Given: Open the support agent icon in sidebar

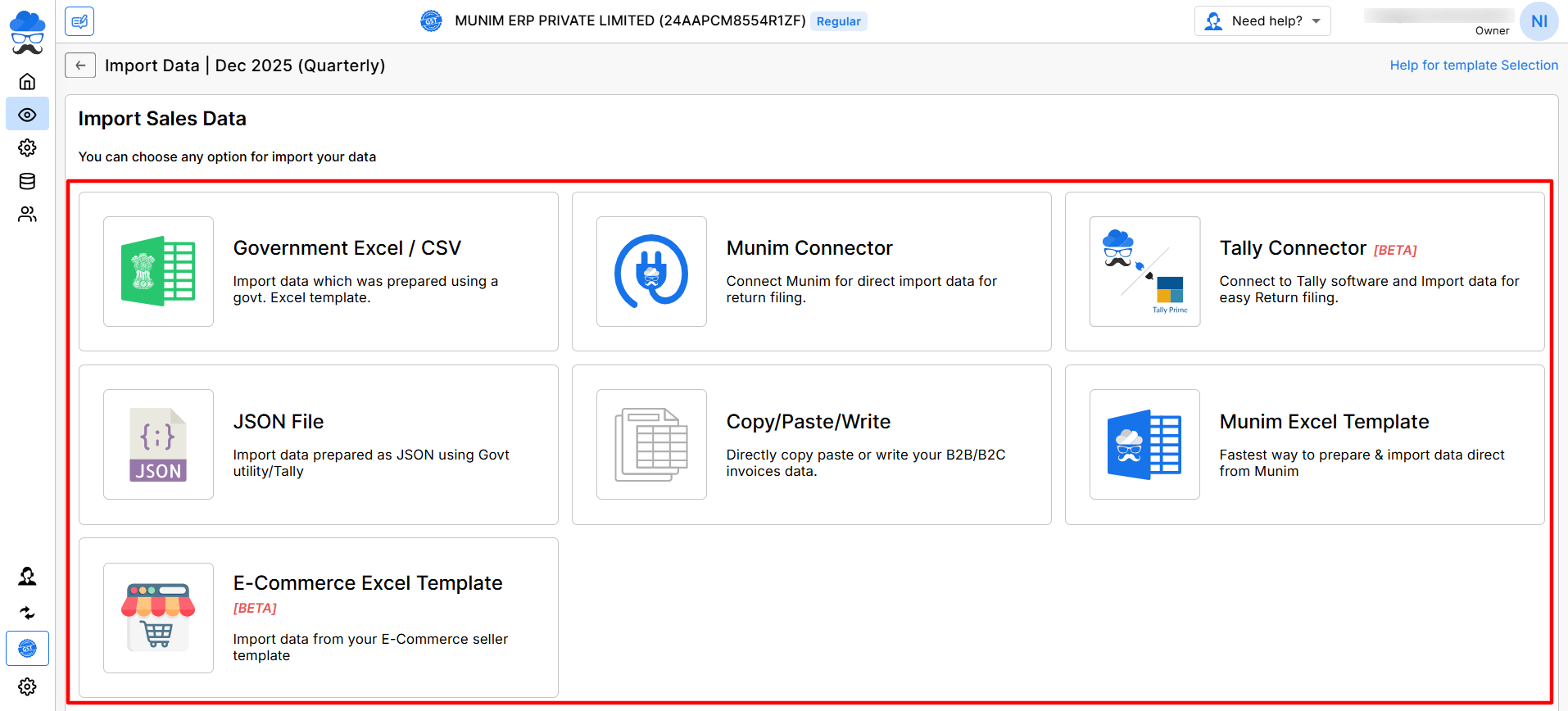Looking at the screenshot, I should click(27, 577).
